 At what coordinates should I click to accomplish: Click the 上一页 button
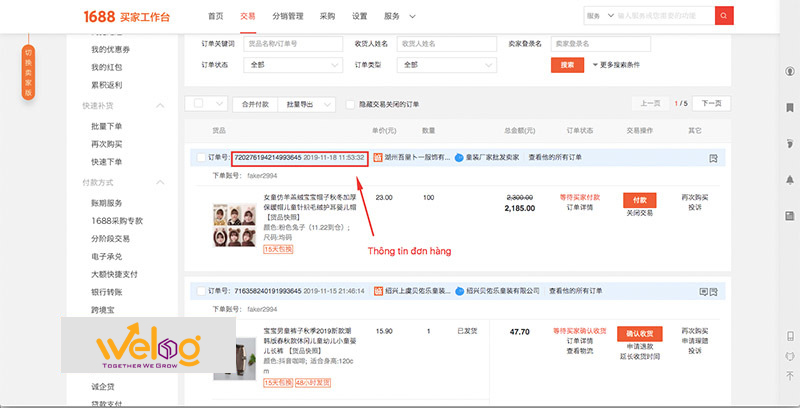(x=650, y=104)
